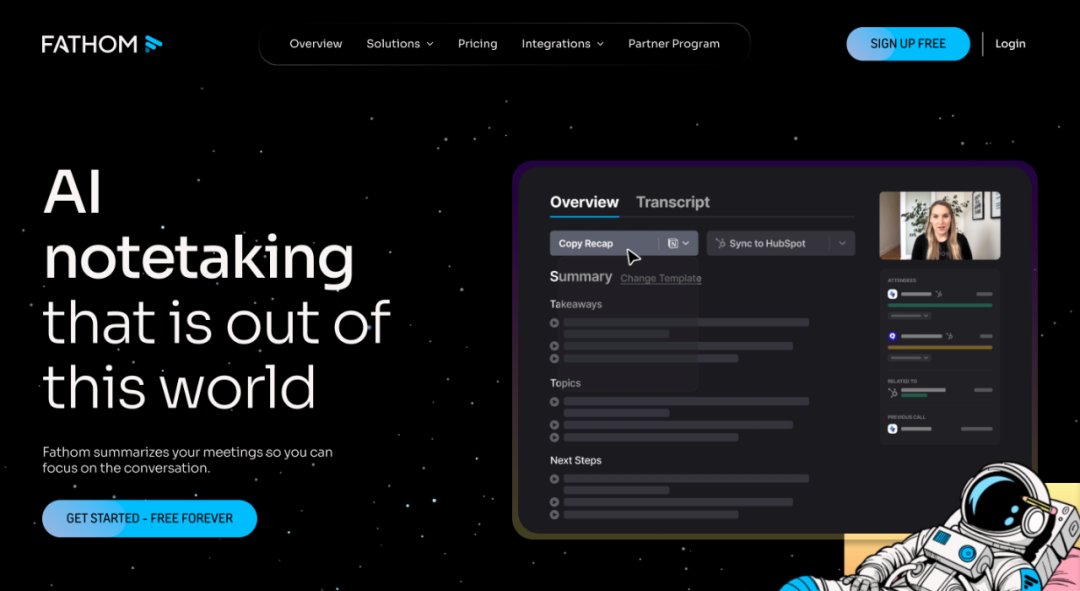Expand the Solutions menu
Screen dimensions: 1080x591
pos(399,43)
